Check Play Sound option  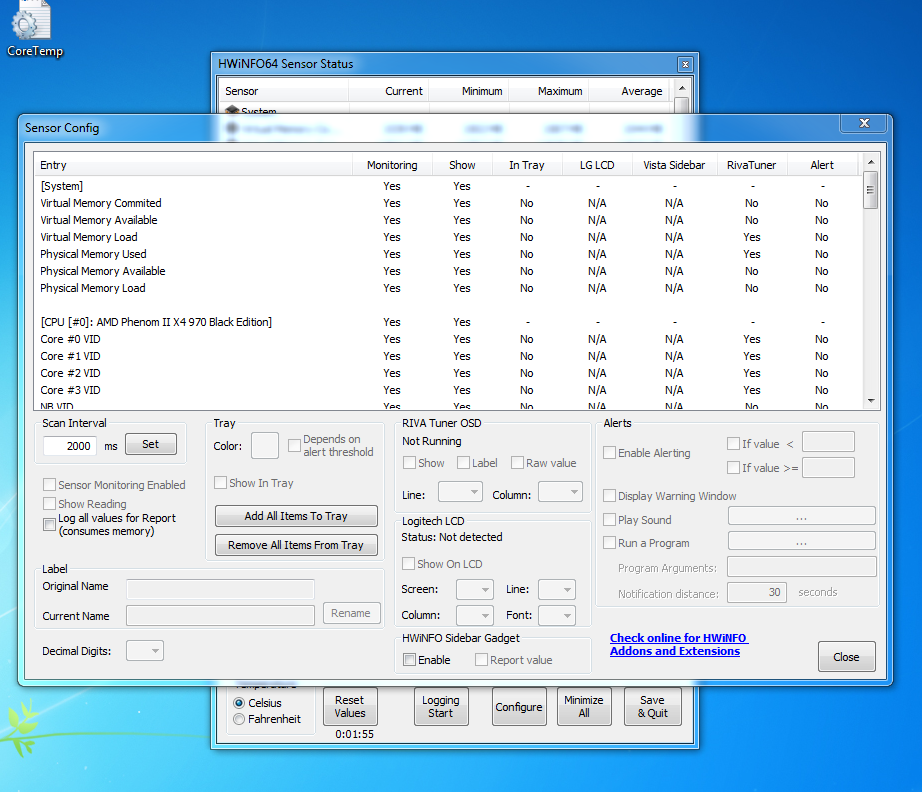tap(610, 520)
